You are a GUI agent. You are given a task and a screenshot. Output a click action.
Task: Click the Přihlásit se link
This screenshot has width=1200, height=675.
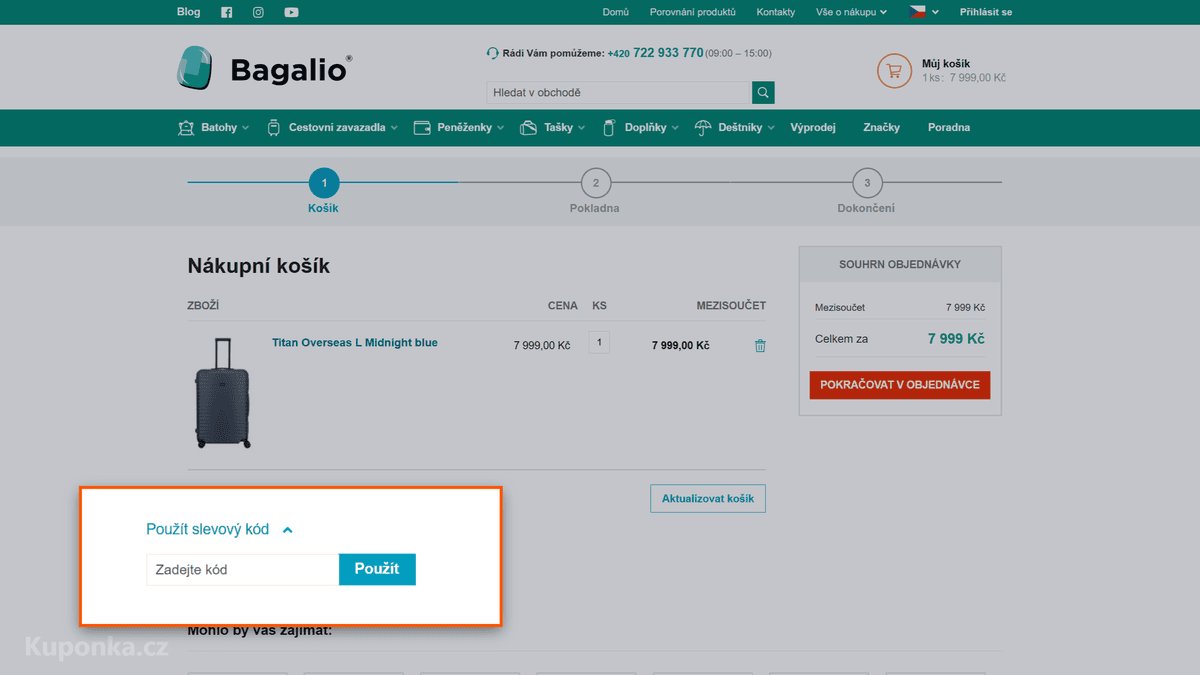(x=986, y=12)
